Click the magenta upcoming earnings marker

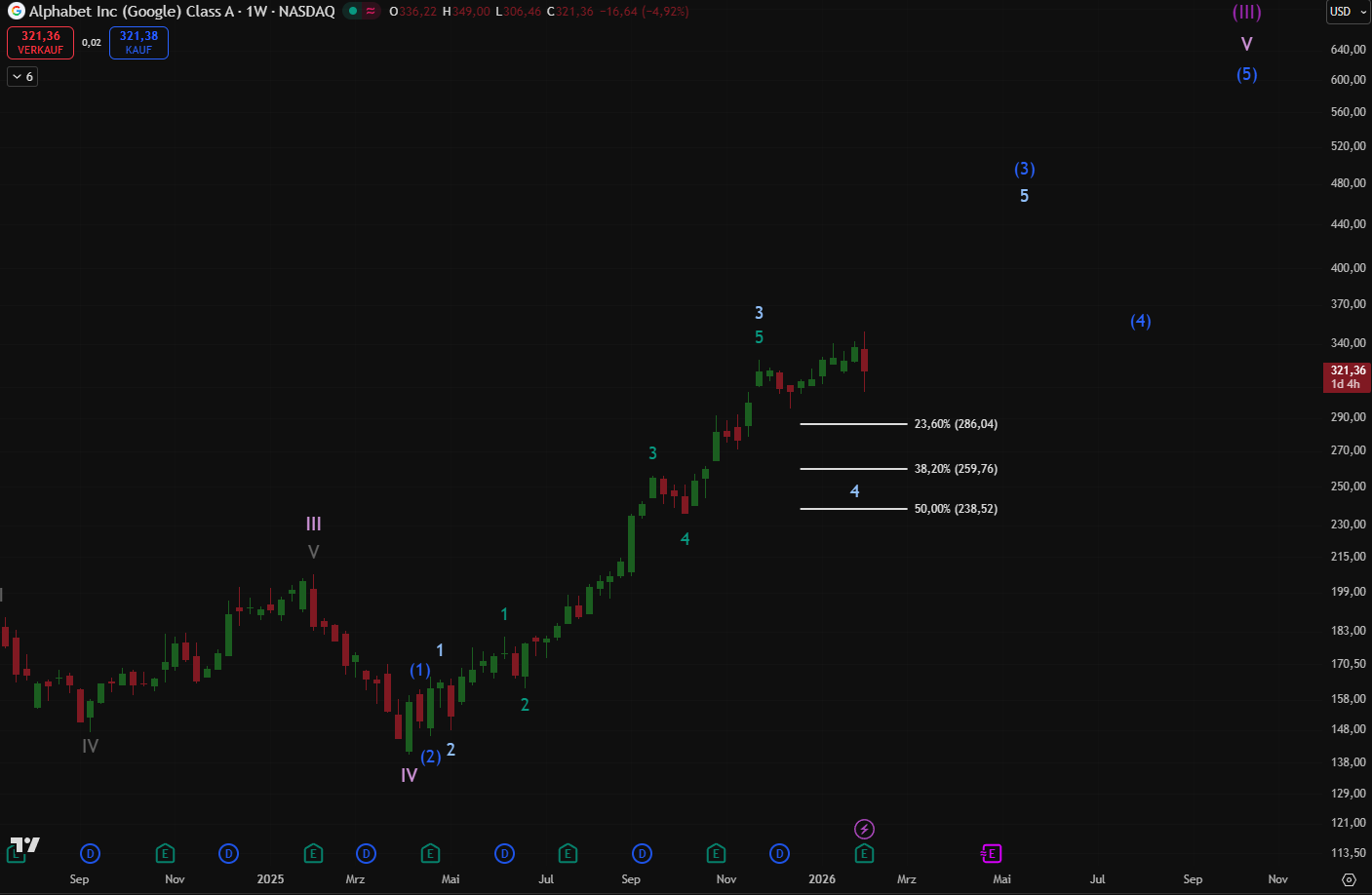point(991,854)
